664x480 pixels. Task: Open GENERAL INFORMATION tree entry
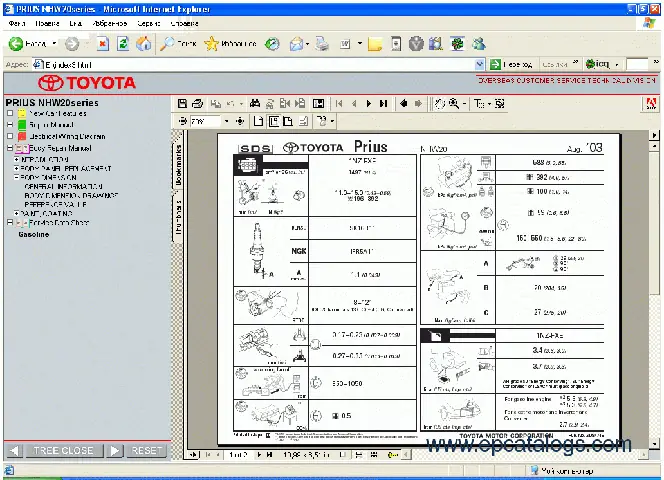[x=64, y=186]
